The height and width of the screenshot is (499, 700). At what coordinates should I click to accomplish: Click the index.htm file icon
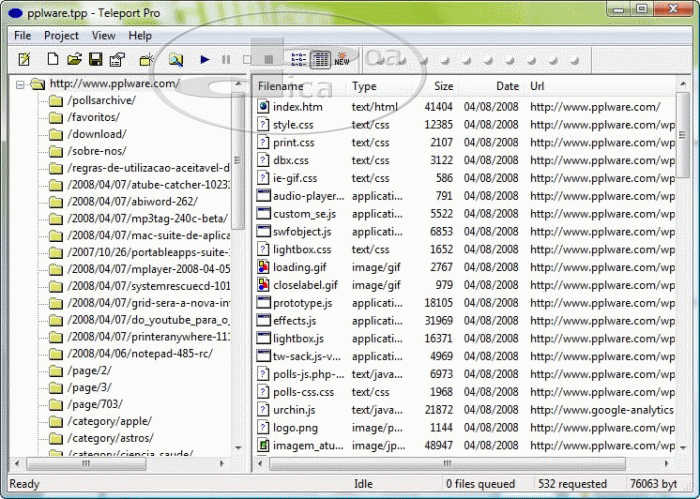(x=264, y=107)
